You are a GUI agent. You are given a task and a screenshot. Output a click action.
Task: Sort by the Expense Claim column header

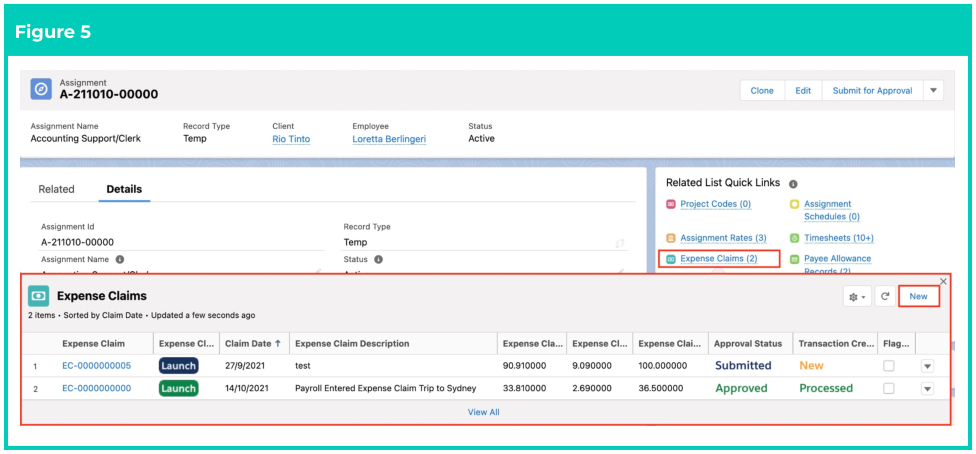pyautogui.click(x=93, y=343)
